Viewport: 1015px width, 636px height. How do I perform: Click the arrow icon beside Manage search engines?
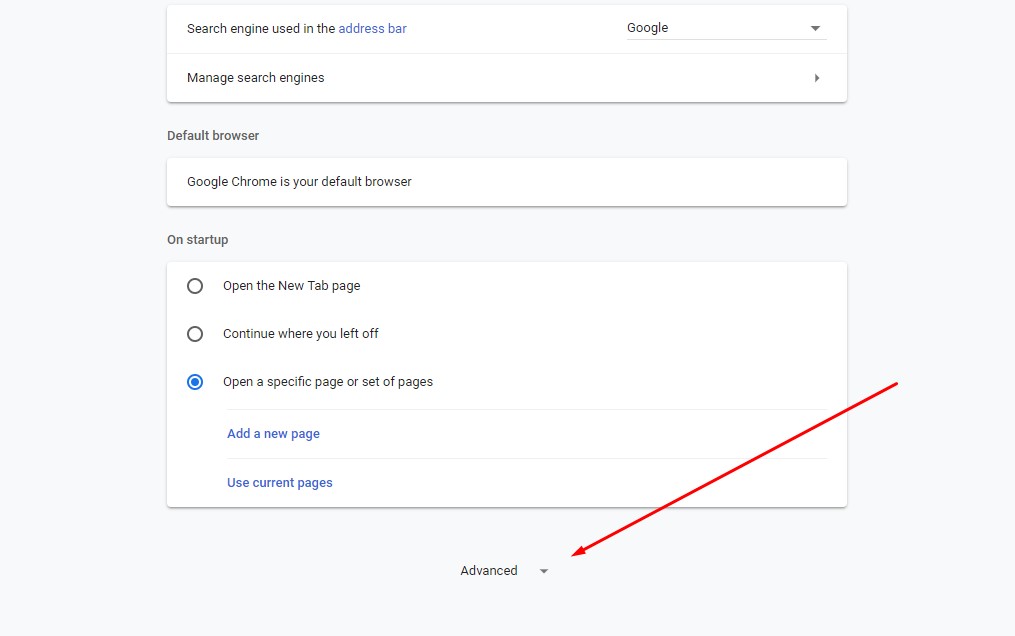(817, 78)
